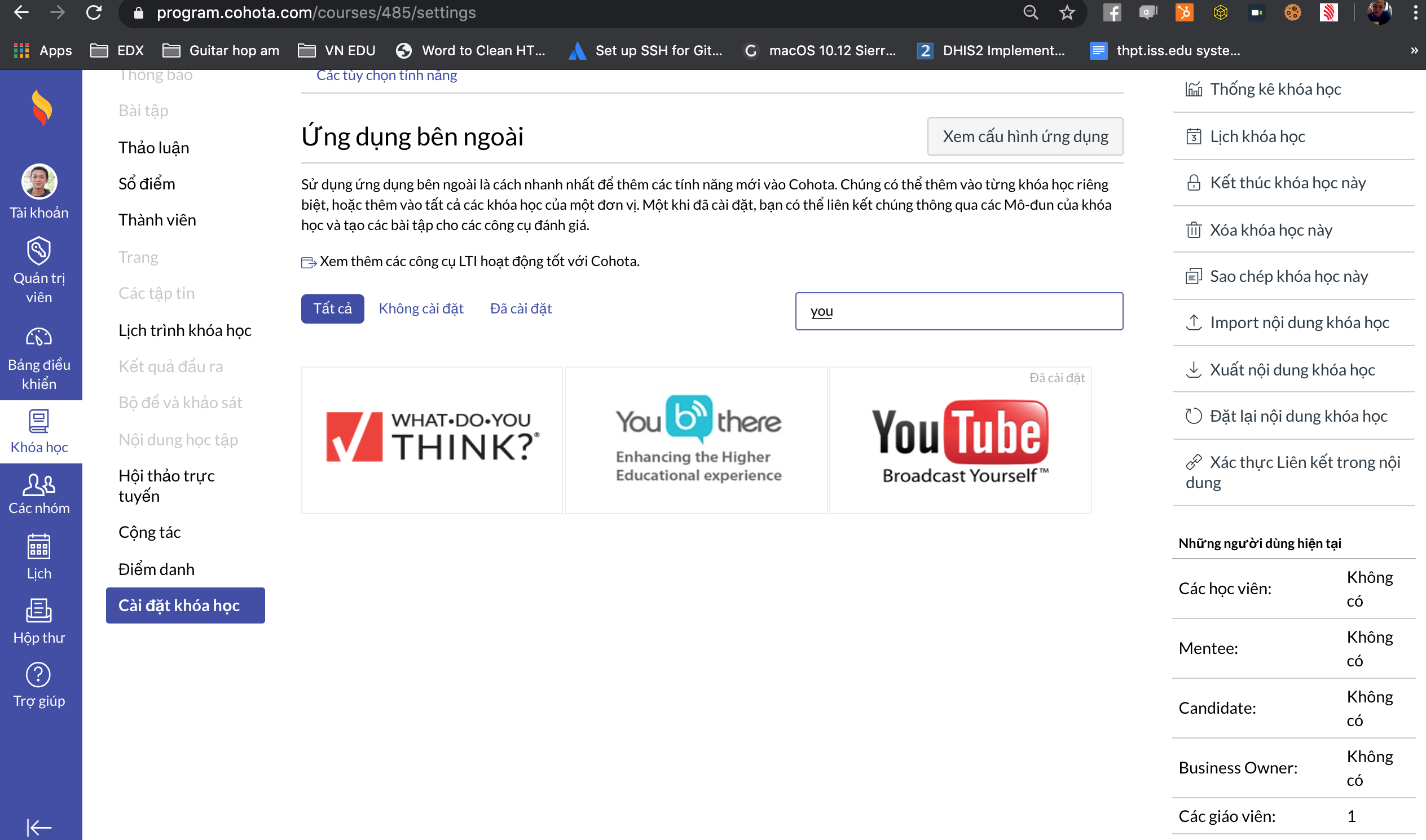The width and height of the screenshot is (1426, 840).
Task: Open Trợ giúp help icon
Action: click(39, 685)
